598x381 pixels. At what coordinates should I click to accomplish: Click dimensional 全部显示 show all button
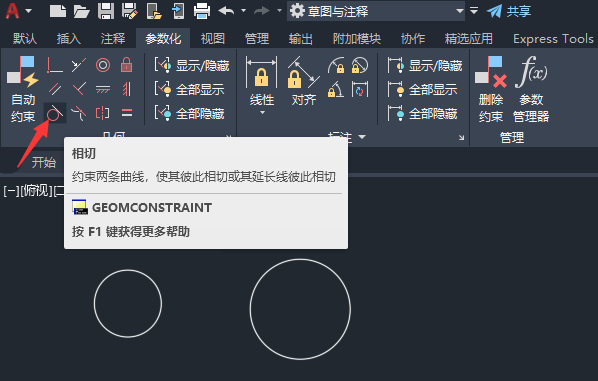pyautogui.click(x=422, y=90)
